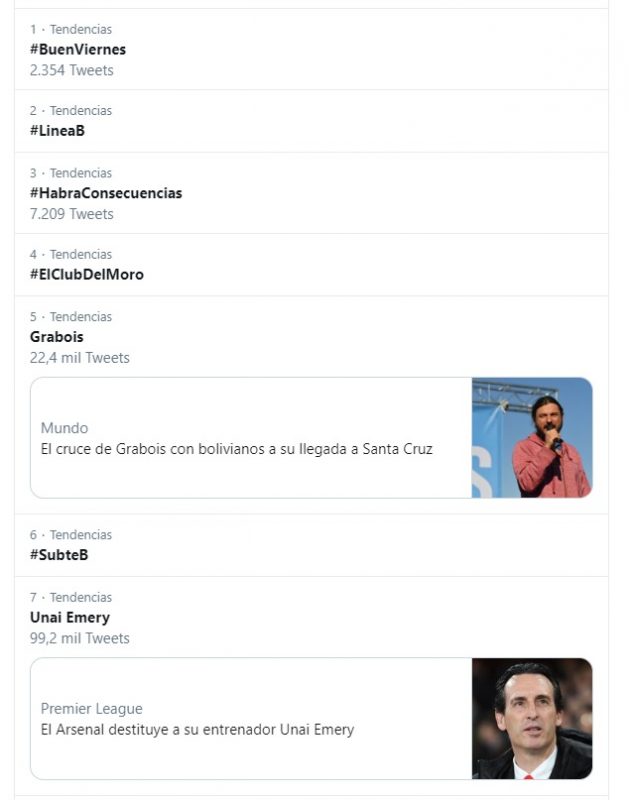Click the Premier League category label
This screenshot has width=629, height=800.
pyautogui.click(x=91, y=709)
